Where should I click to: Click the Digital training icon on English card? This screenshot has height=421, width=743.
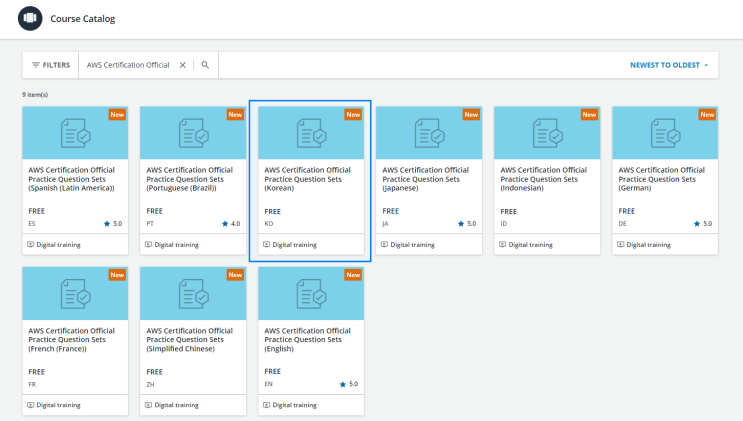[266, 405]
